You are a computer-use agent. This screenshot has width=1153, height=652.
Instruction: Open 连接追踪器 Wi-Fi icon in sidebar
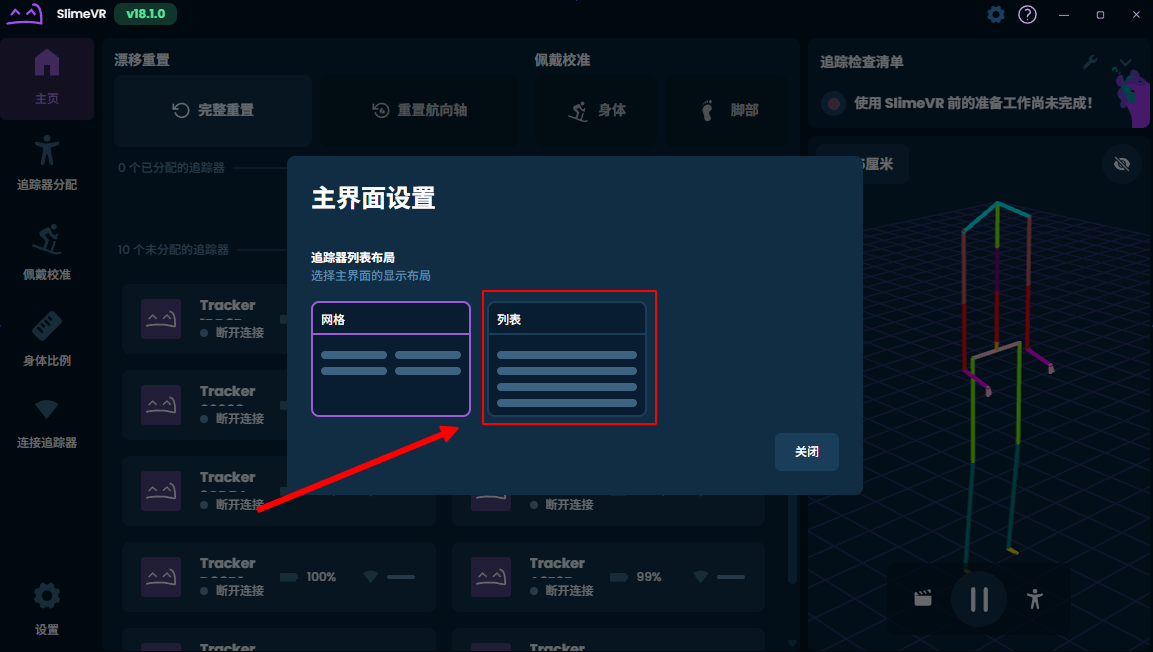pyautogui.click(x=47, y=422)
